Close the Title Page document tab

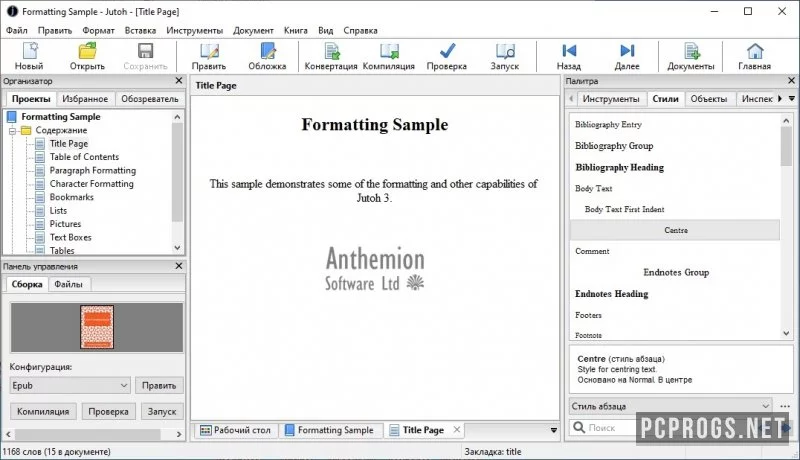[457, 430]
